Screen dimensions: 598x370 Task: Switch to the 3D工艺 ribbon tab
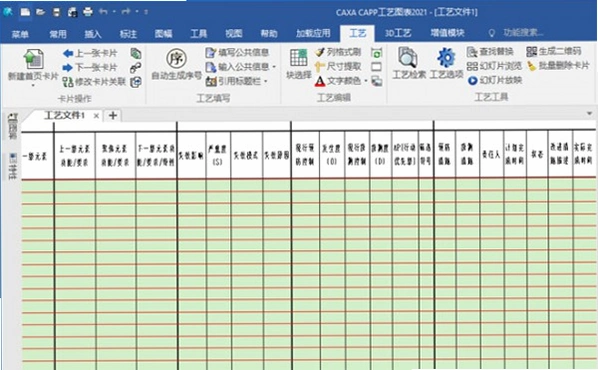click(398, 34)
